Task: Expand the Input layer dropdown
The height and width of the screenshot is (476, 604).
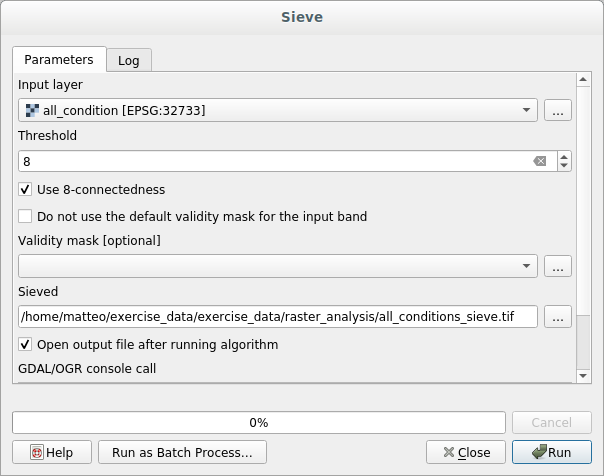Action: click(x=526, y=111)
